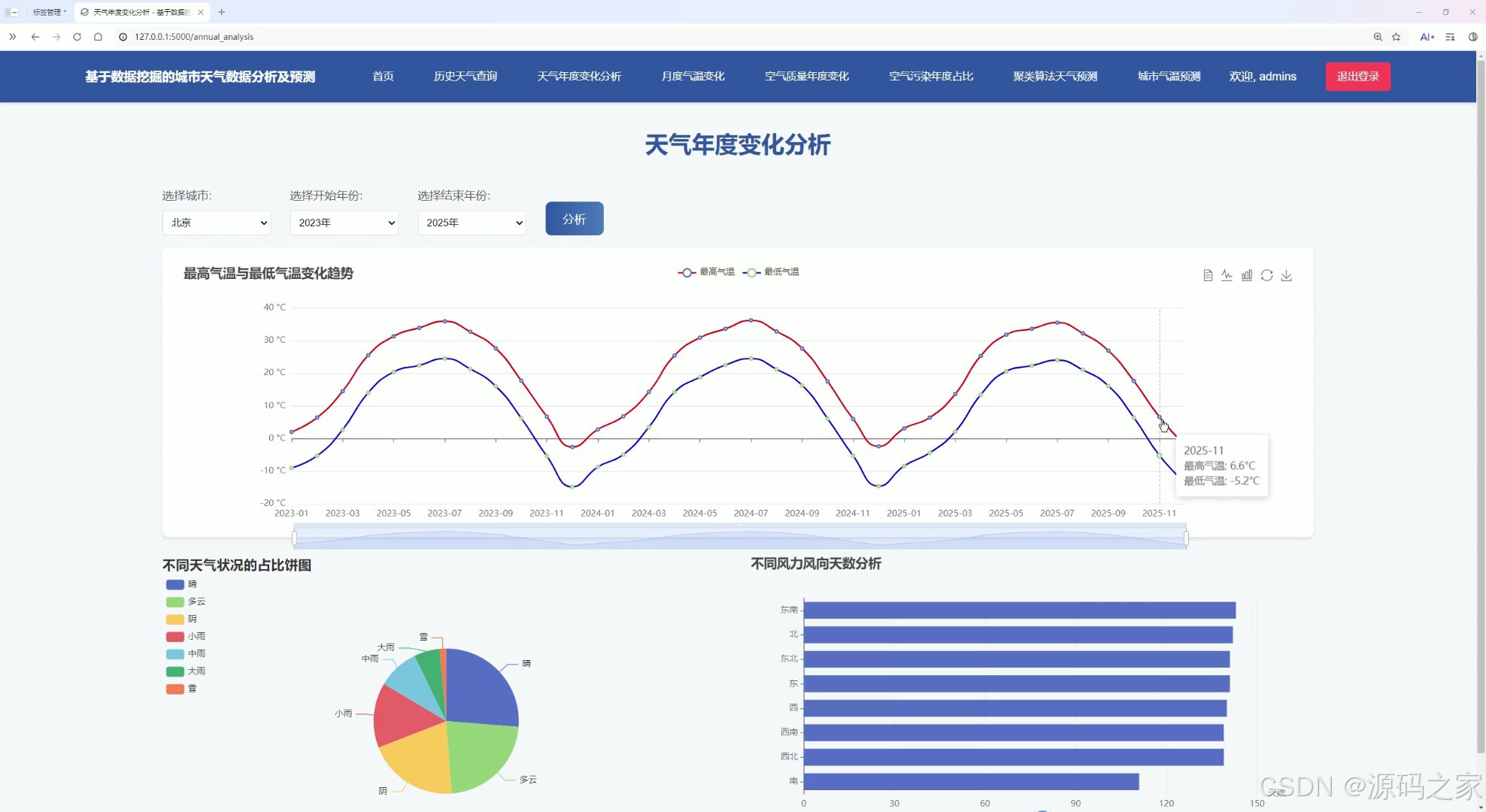
Task: Click the browser address bar URL
Action: 194,37
